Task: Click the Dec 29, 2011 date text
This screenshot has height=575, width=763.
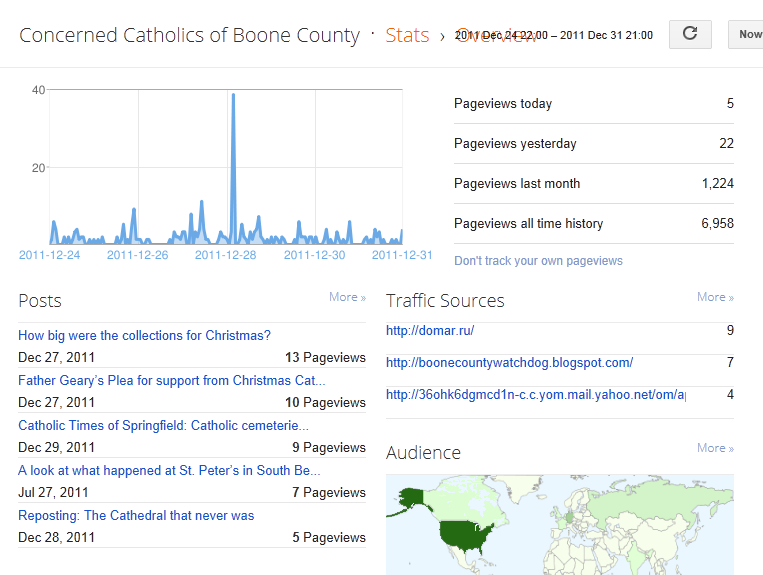Action: 56,448
